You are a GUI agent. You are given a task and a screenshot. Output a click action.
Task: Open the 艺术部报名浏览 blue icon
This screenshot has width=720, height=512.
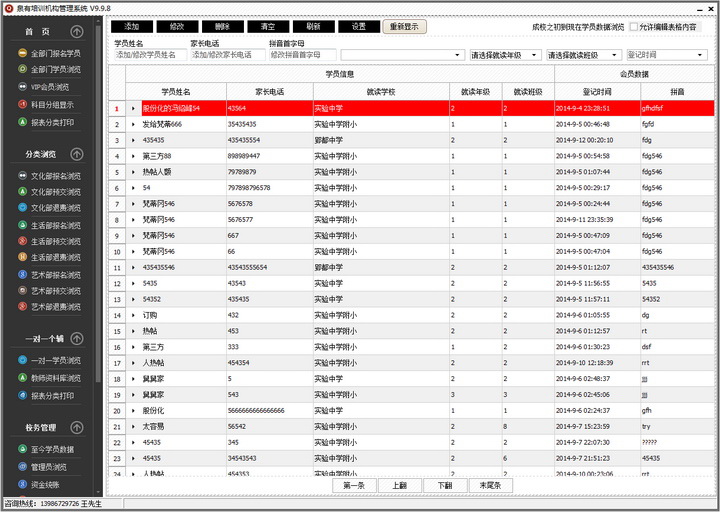(22, 274)
